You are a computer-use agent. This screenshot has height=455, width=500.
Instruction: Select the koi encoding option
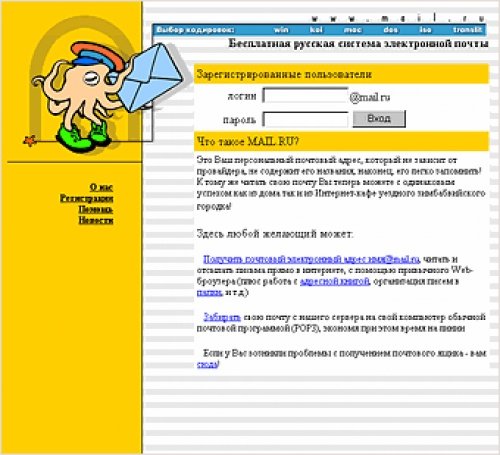pyautogui.click(x=316, y=30)
